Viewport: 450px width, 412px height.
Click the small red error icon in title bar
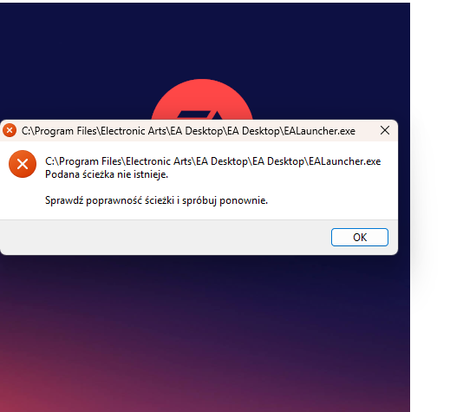click(9, 130)
